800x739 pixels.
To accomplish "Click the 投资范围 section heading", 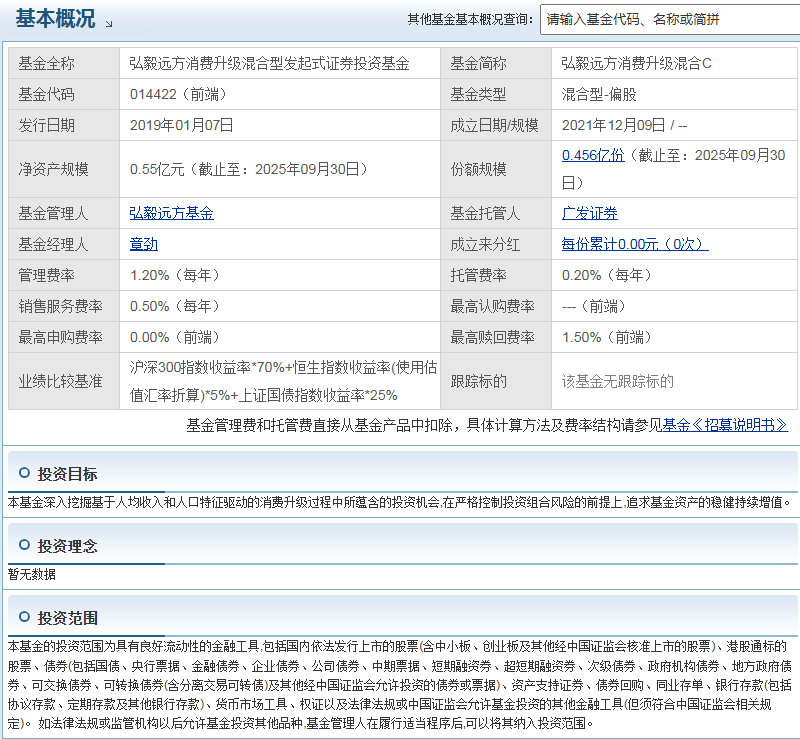I will (67, 618).
